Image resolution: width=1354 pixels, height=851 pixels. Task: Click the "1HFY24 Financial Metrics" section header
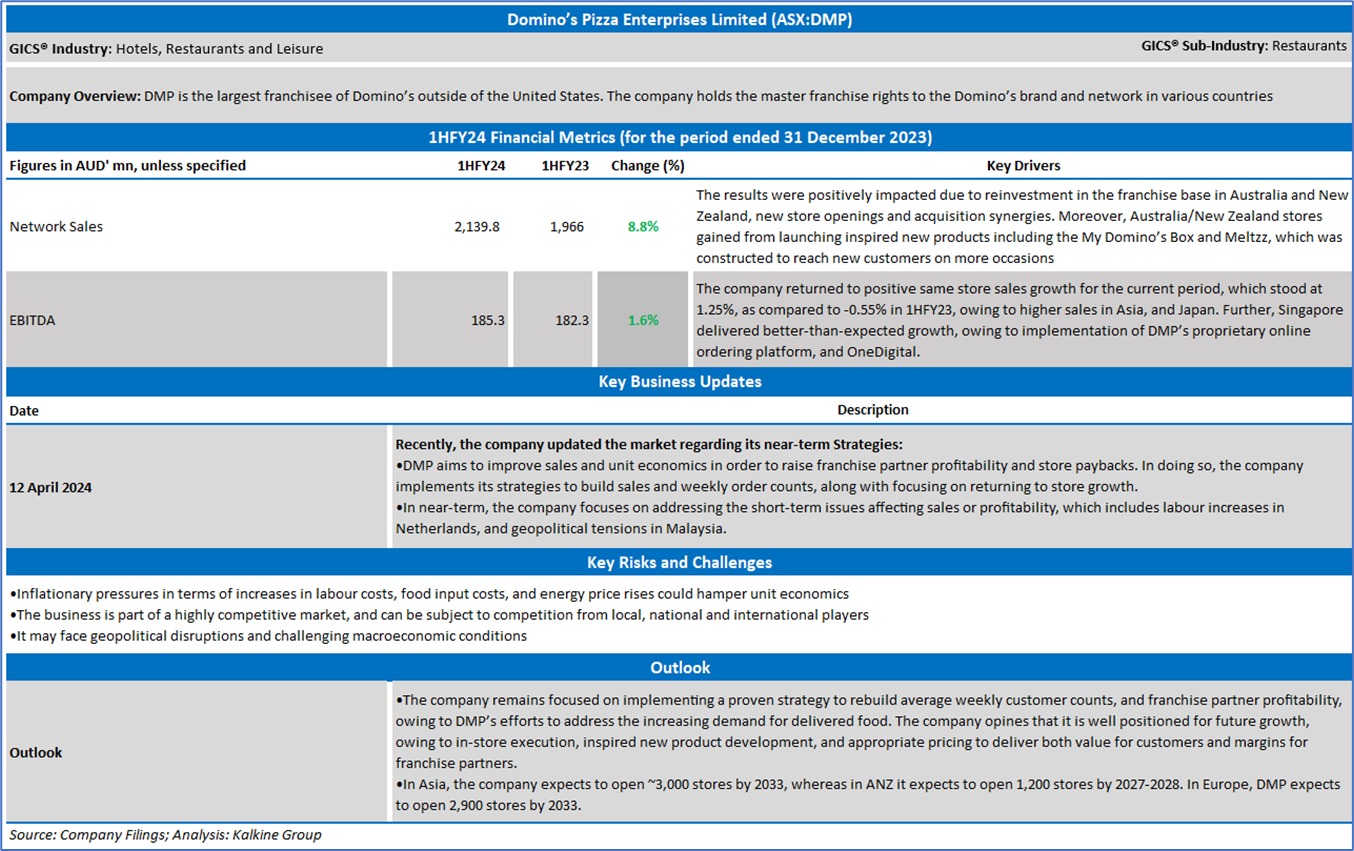tap(678, 137)
